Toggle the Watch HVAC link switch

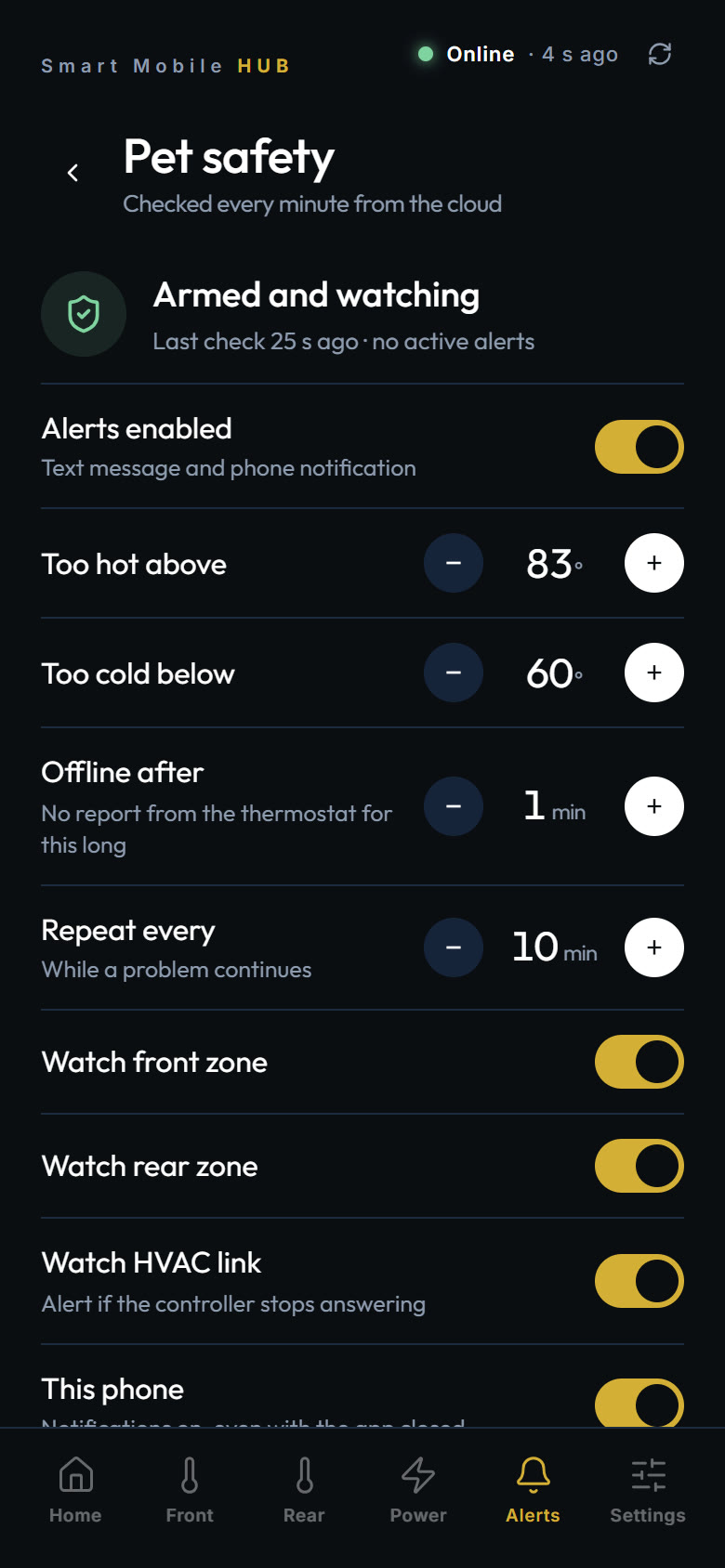coord(639,1281)
